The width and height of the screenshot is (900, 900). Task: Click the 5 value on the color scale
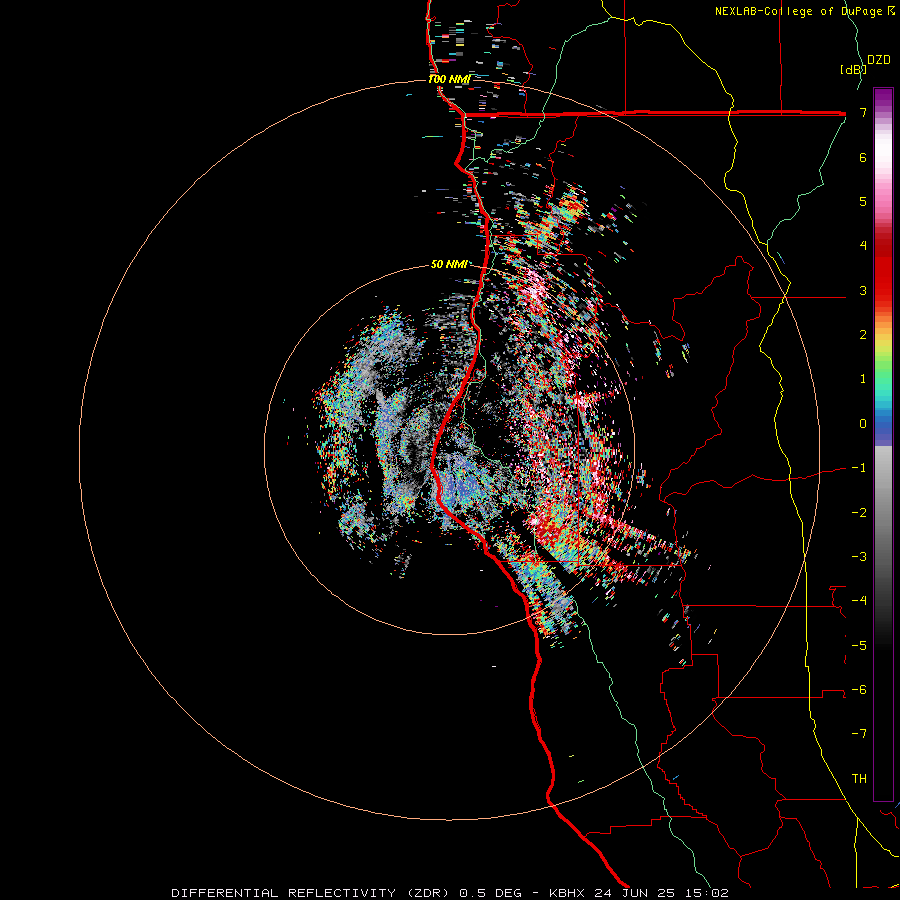(x=863, y=201)
